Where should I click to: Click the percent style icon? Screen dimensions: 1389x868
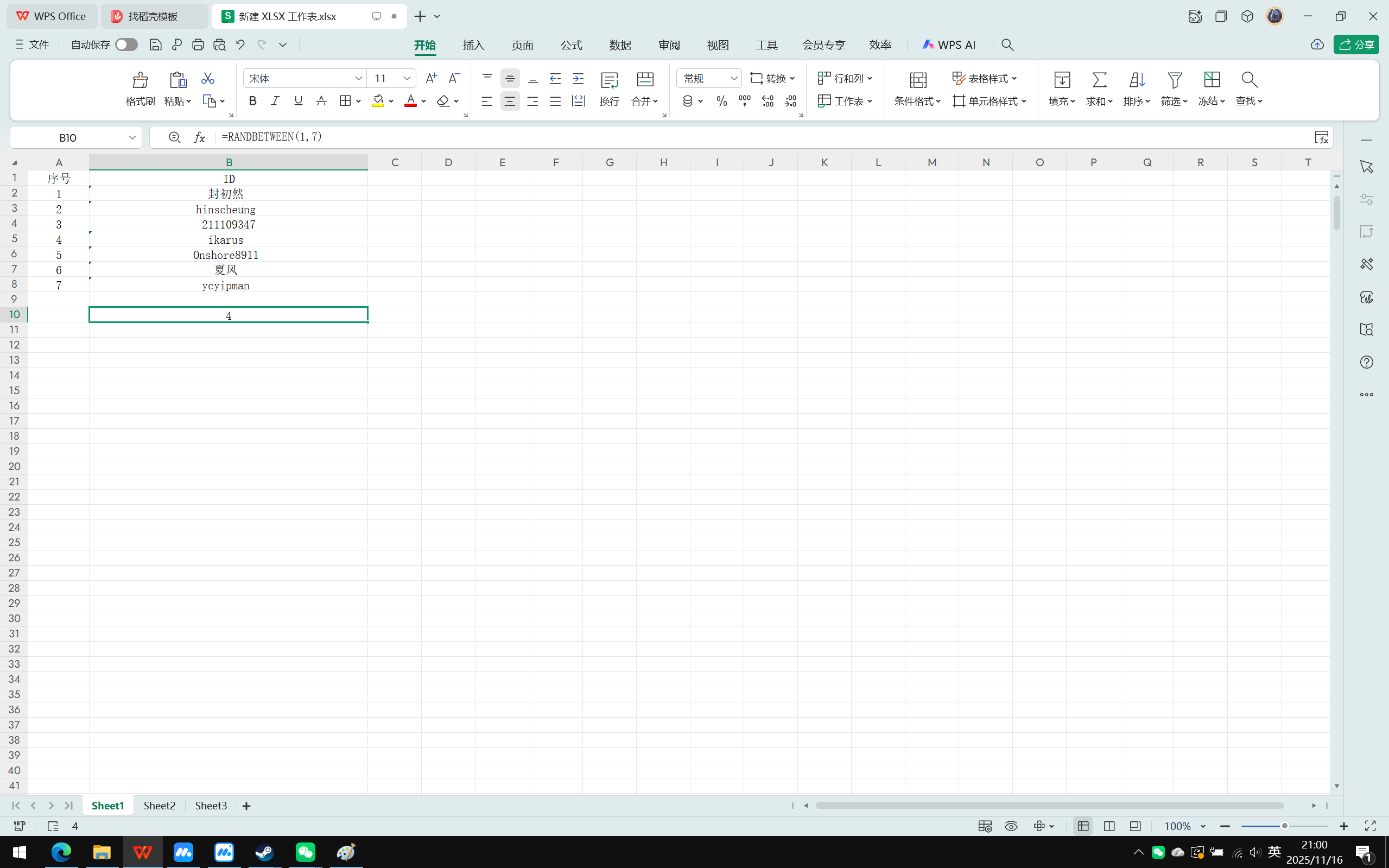pos(721,102)
